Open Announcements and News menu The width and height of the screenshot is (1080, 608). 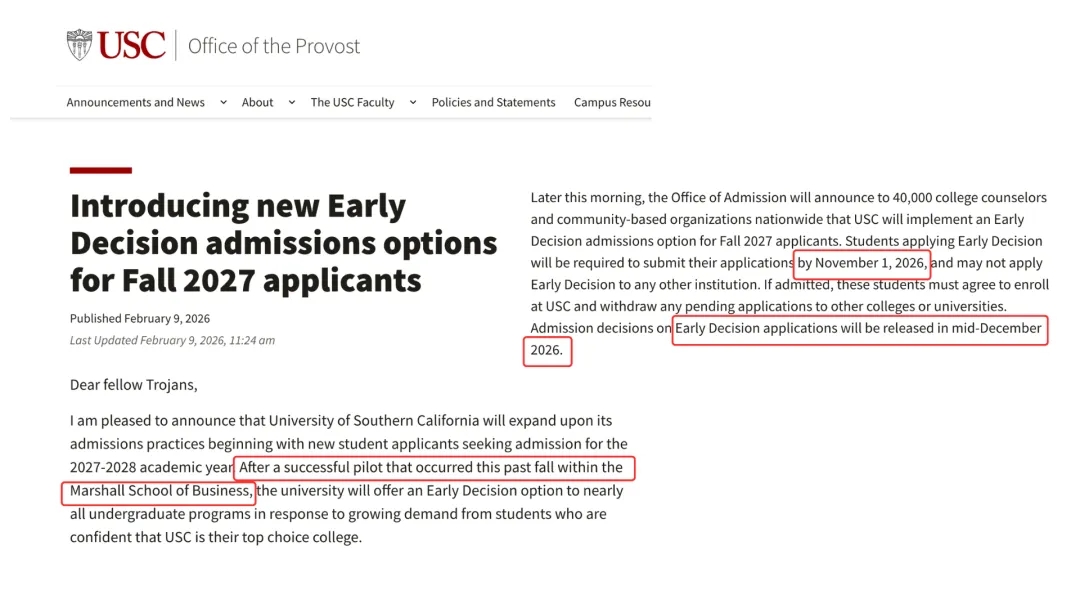(136, 102)
